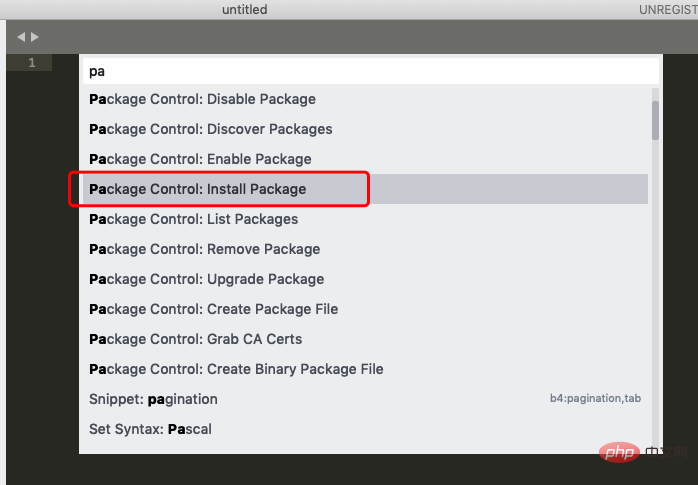Click the right tab navigation arrow
This screenshot has height=485, width=698.
pyautogui.click(x=35, y=37)
